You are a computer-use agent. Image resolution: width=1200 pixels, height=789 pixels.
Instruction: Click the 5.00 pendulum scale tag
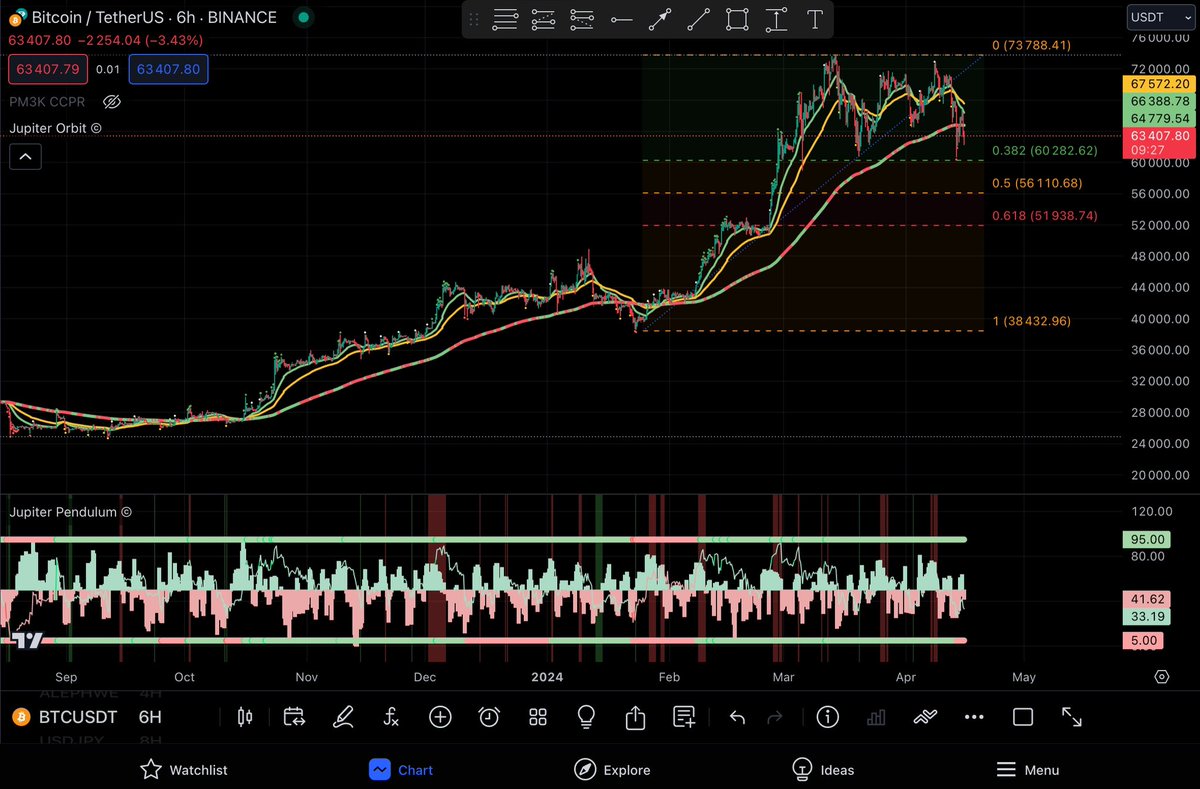(x=1143, y=641)
